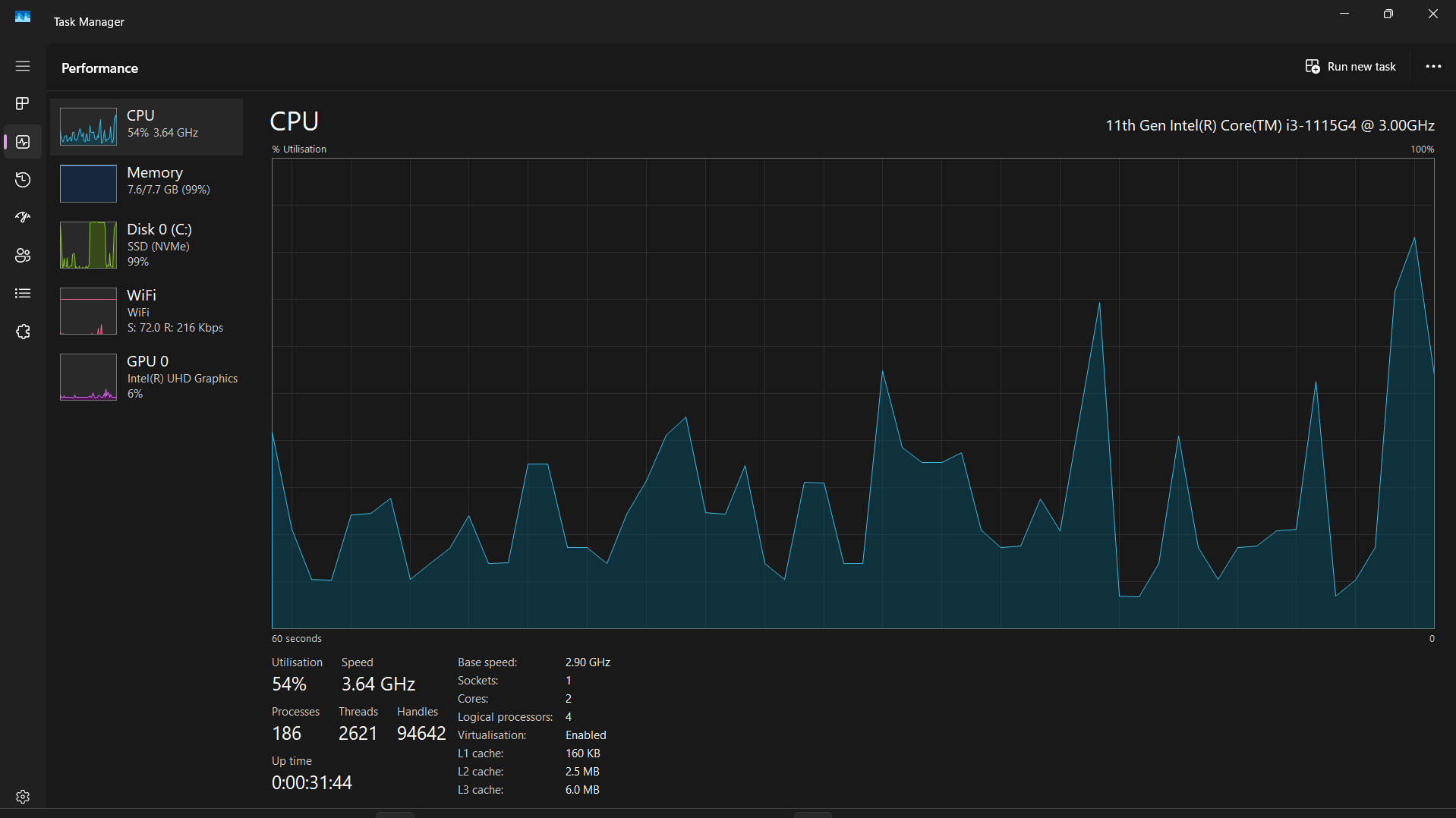Select the CPU performance entry
1456x818 pixels.
pos(147,127)
